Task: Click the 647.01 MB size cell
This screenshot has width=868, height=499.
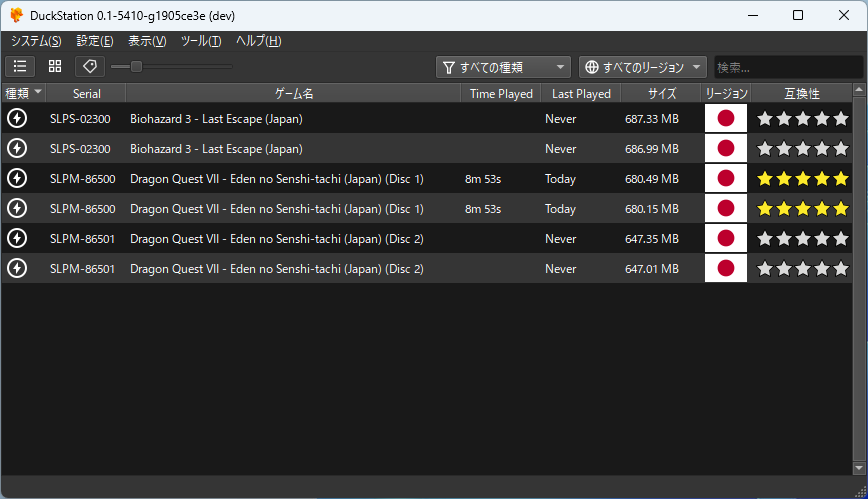Action: pos(652,268)
